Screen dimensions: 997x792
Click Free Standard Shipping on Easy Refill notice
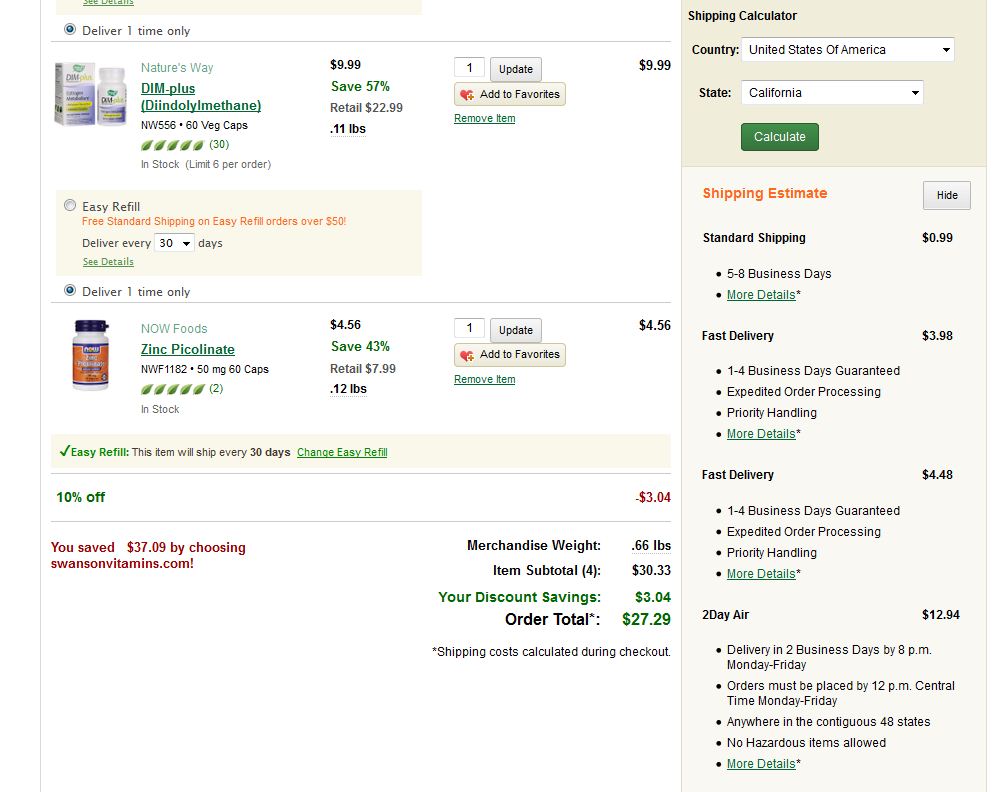214,221
